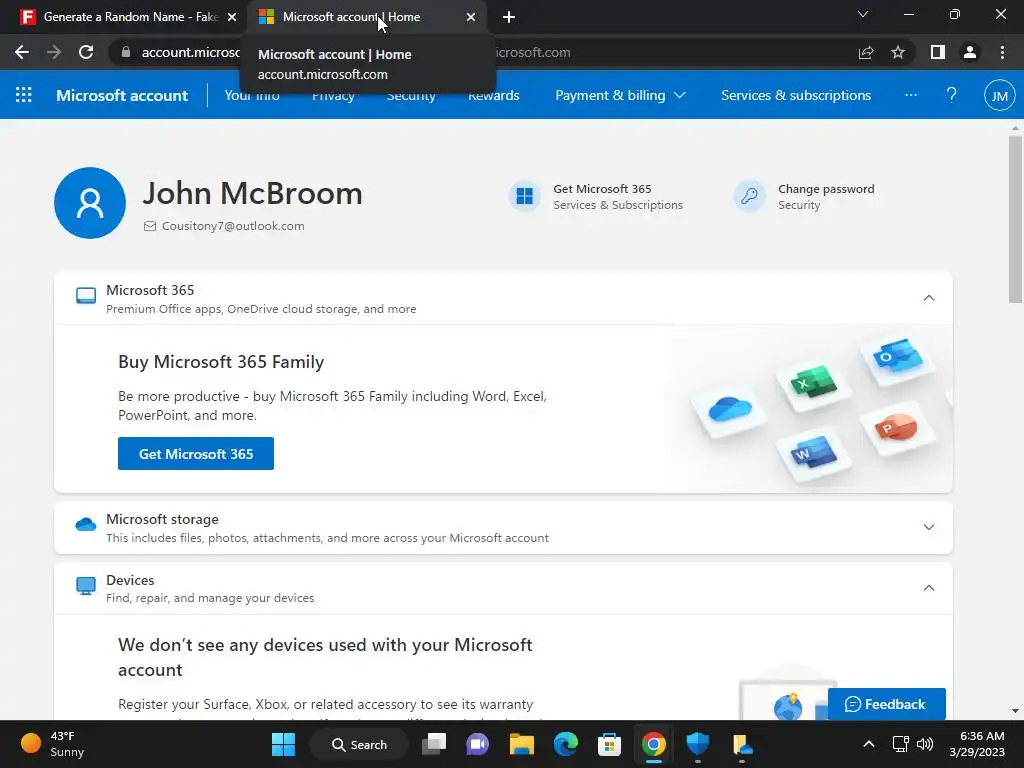Open Task View on the taskbar
Screen dimensions: 1024x768
tap(434, 744)
